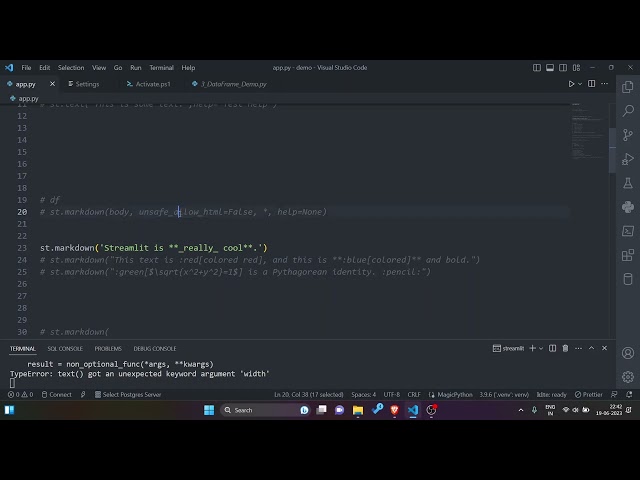Open the Selection menu
The image size is (640, 480).
[x=71, y=68]
